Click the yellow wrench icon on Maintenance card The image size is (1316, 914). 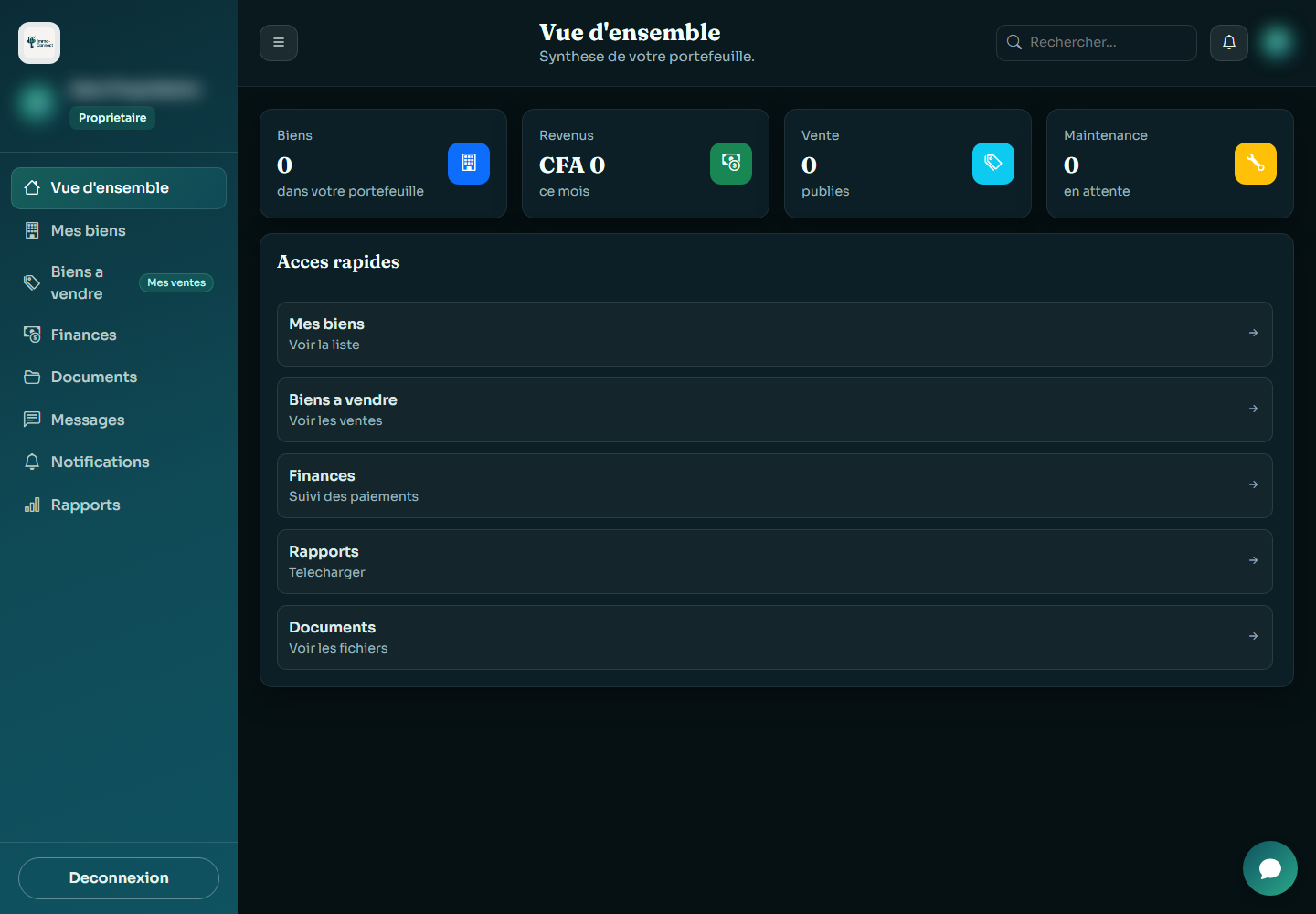[x=1256, y=164]
